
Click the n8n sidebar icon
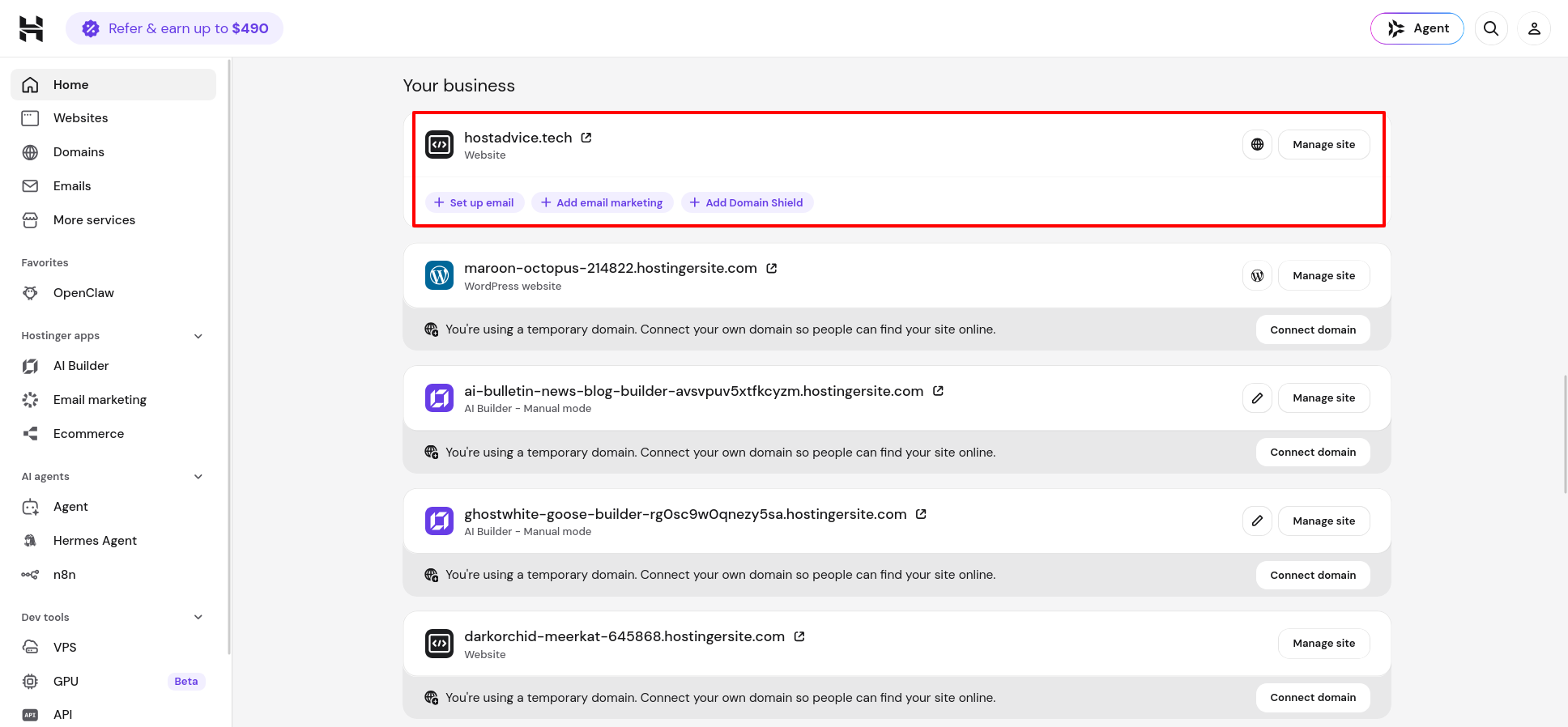(x=30, y=575)
